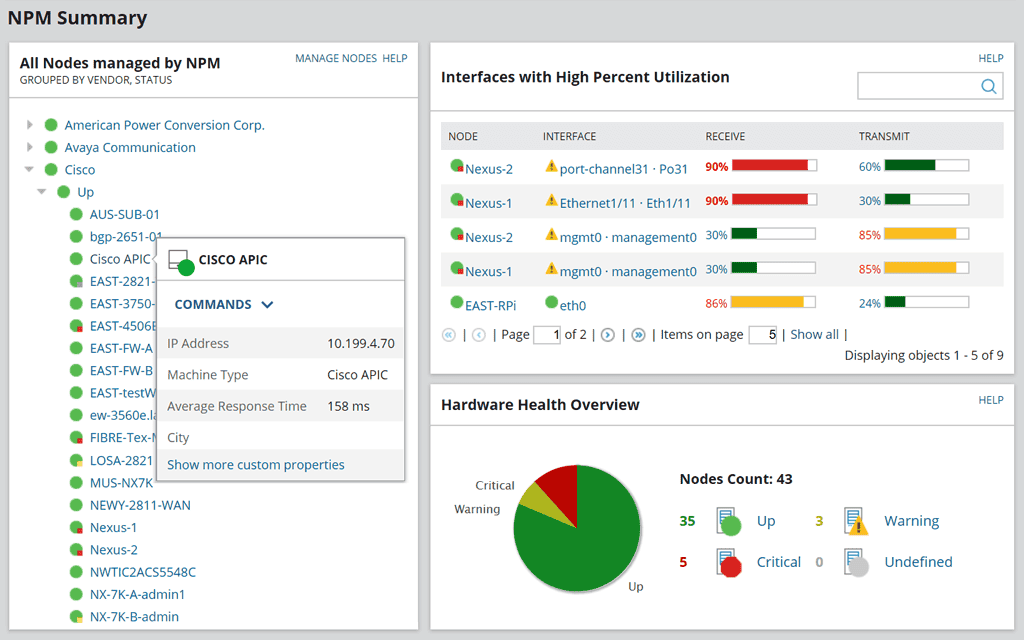Collapse the Cisco vendor group
This screenshot has width=1024, height=640.
[29, 169]
